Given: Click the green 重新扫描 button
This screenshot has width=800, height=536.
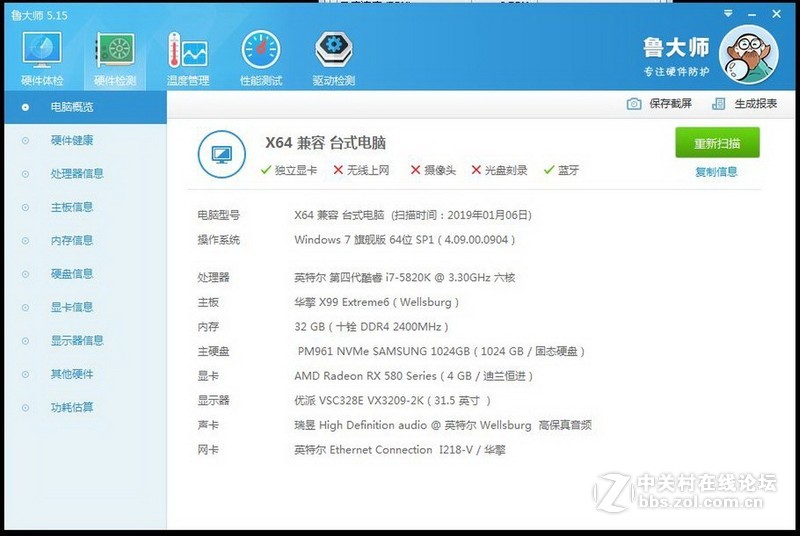Looking at the screenshot, I should pyautogui.click(x=717, y=143).
